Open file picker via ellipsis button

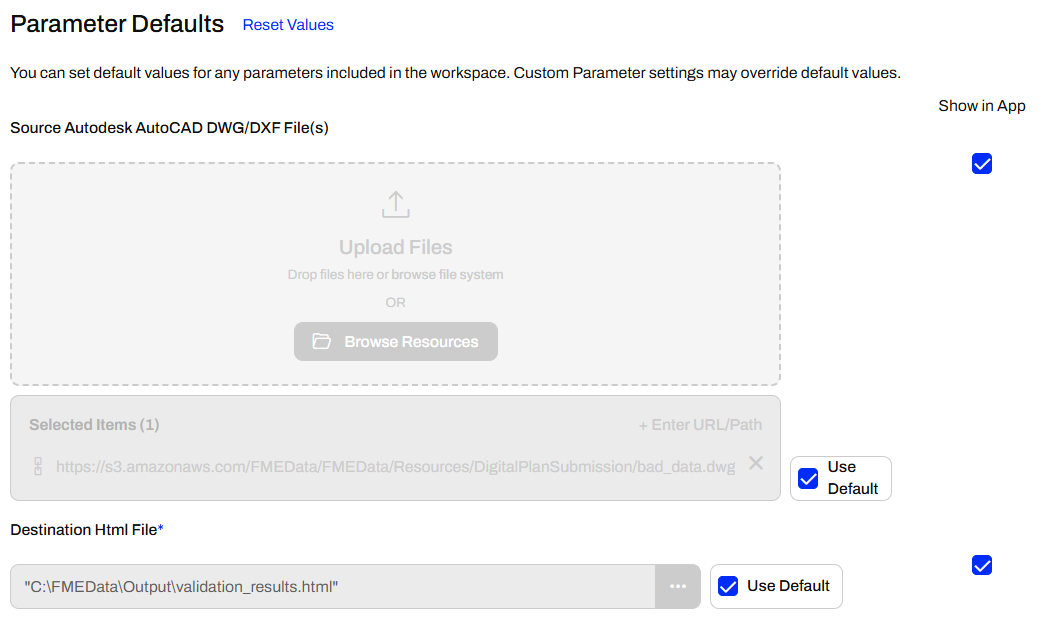678,586
